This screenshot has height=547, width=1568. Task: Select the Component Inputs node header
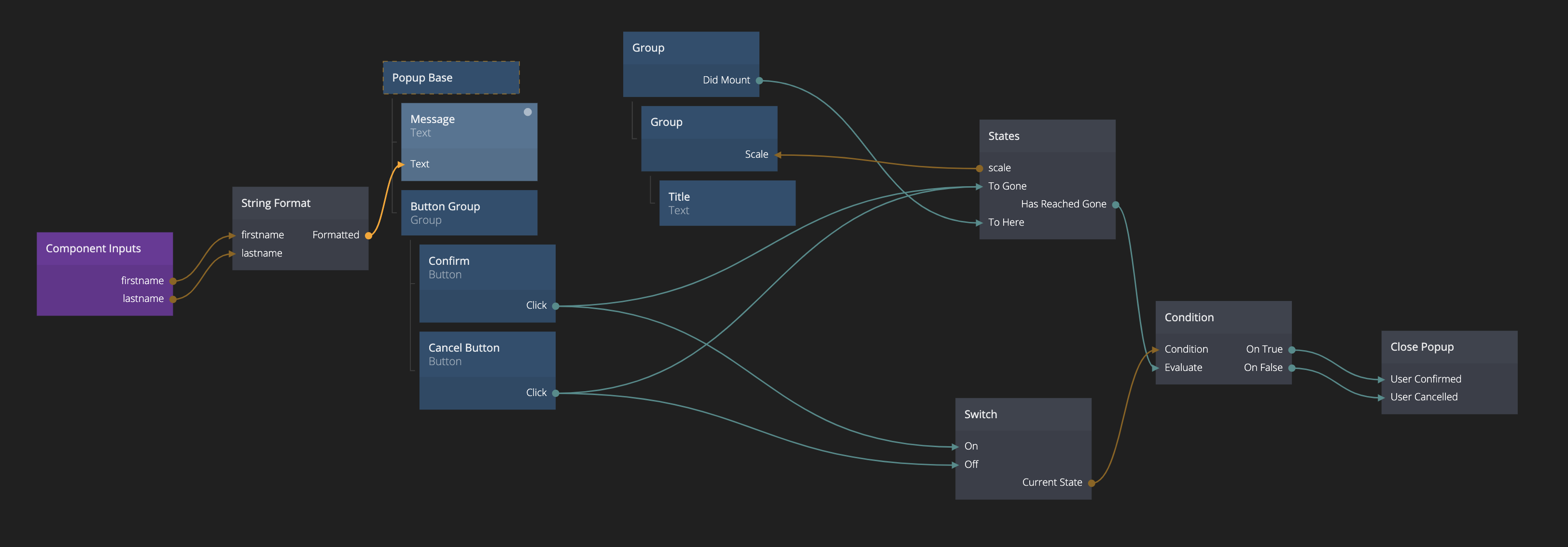click(x=104, y=248)
